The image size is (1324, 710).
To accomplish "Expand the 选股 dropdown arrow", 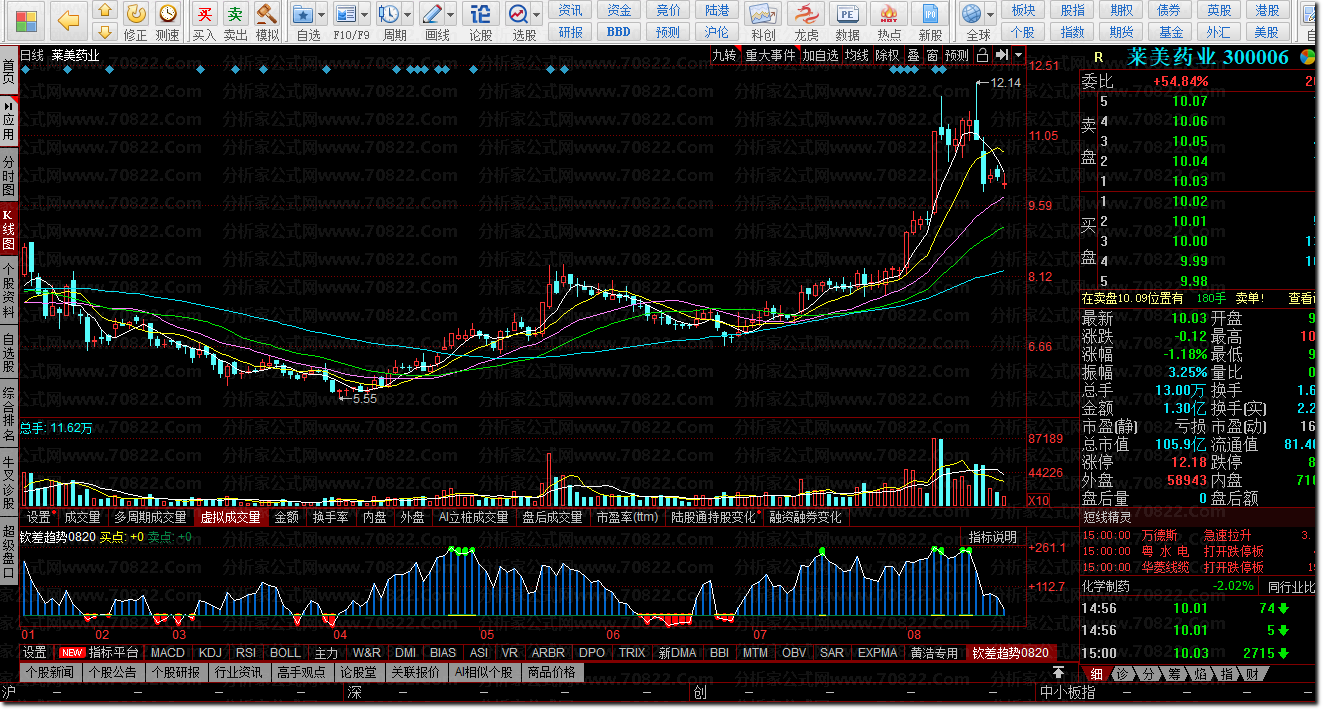I will 537,15.
